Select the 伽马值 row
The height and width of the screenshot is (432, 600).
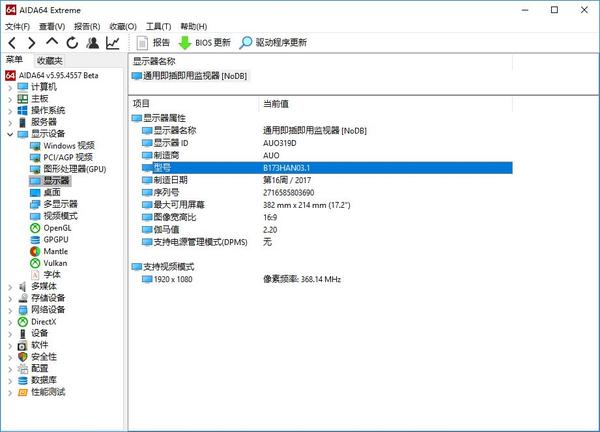[x=327, y=230]
